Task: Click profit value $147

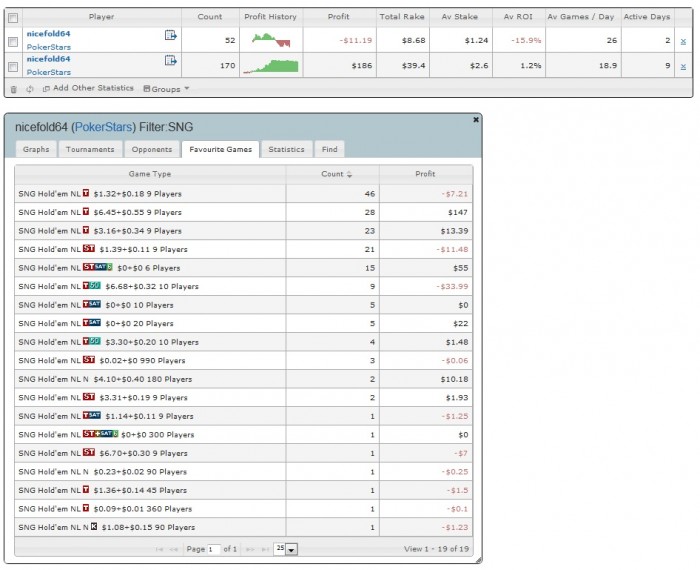Action: pos(458,212)
